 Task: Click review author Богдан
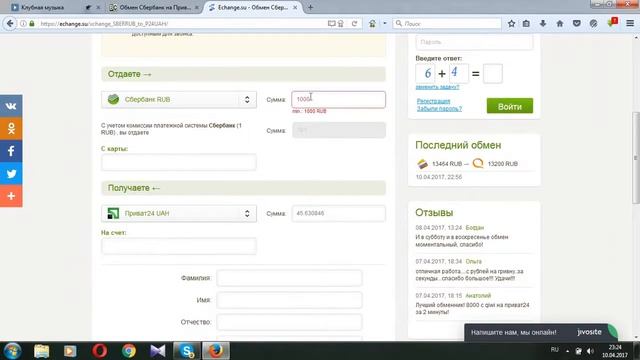tap(474, 228)
